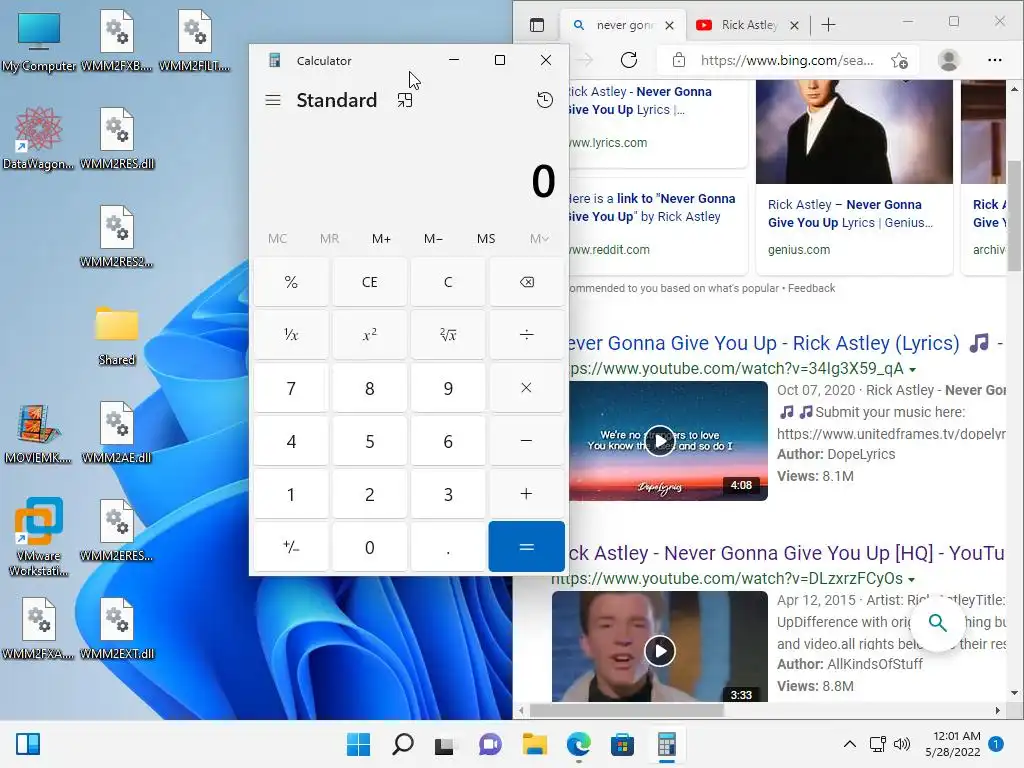
Task: Click CE to clear entry
Action: pyautogui.click(x=370, y=282)
